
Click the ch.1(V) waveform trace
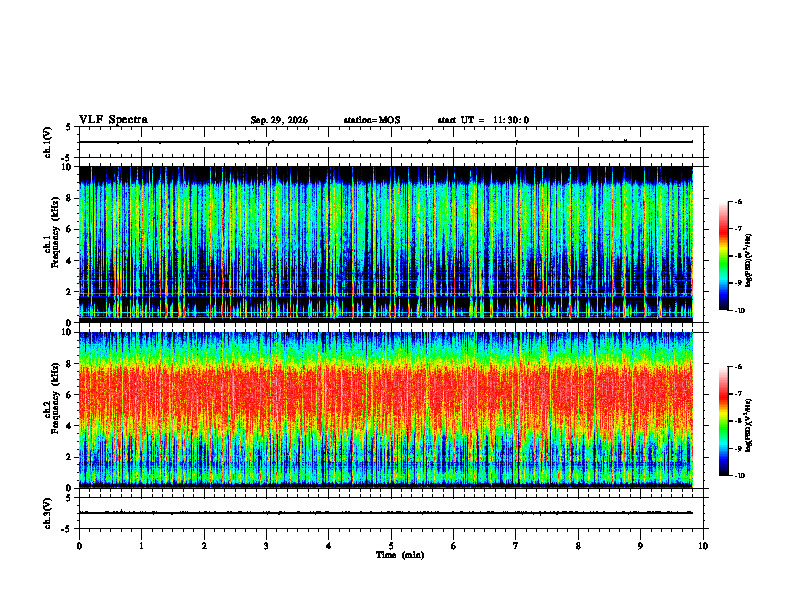[385, 142]
